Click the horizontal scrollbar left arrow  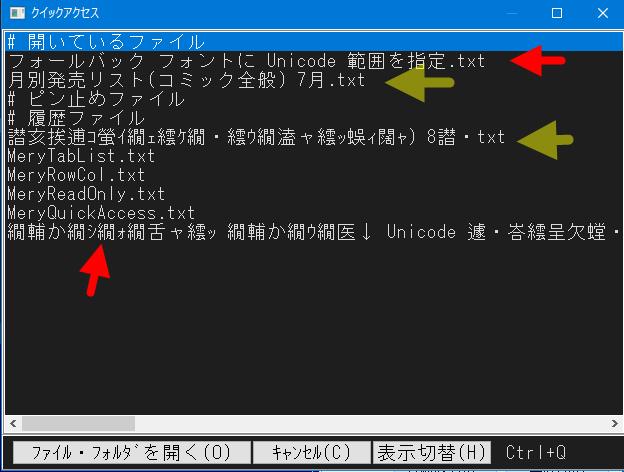click(x=12, y=423)
